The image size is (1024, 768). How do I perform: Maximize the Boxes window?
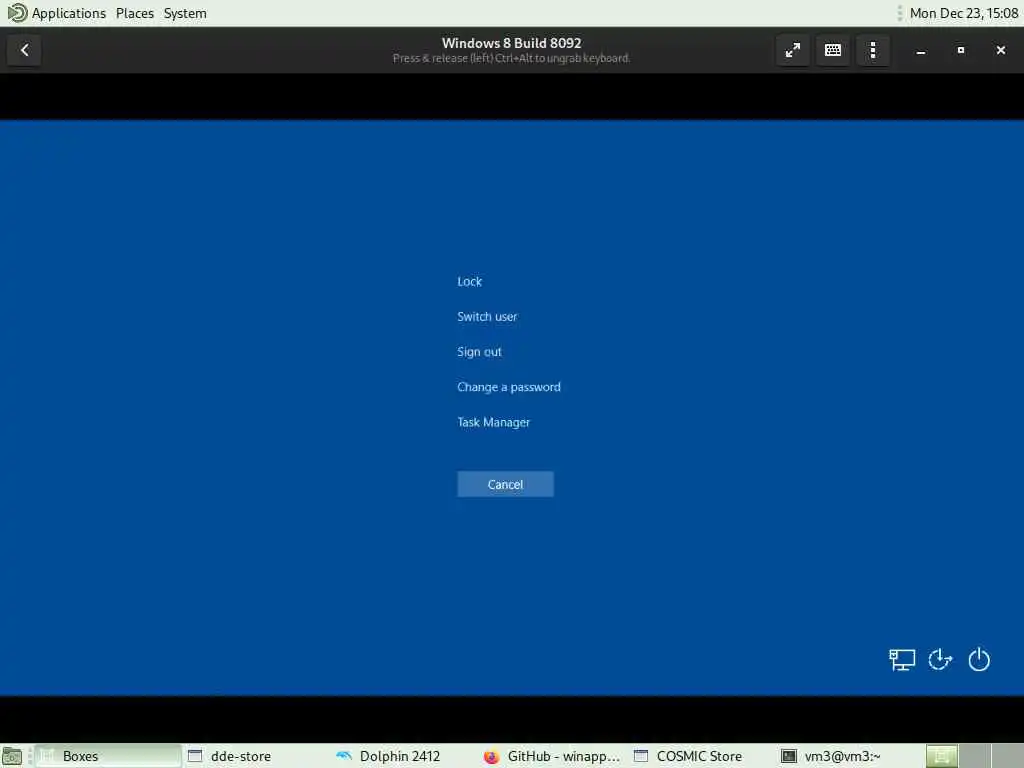click(x=961, y=50)
